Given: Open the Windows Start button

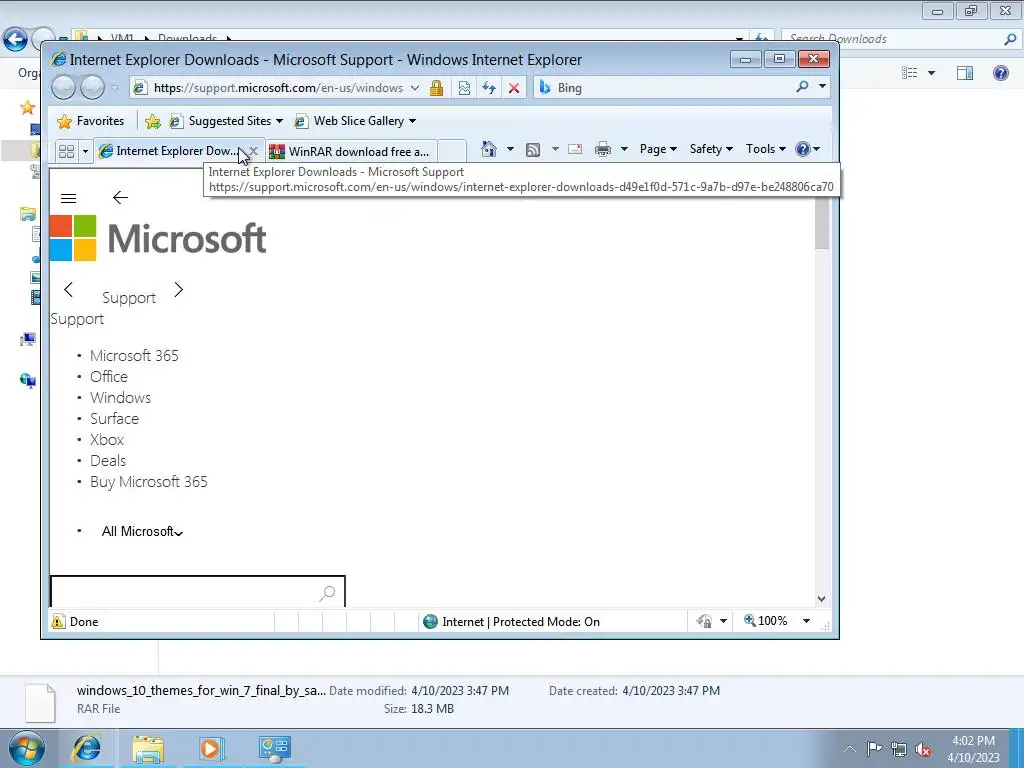Looking at the screenshot, I should (x=26, y=748).
